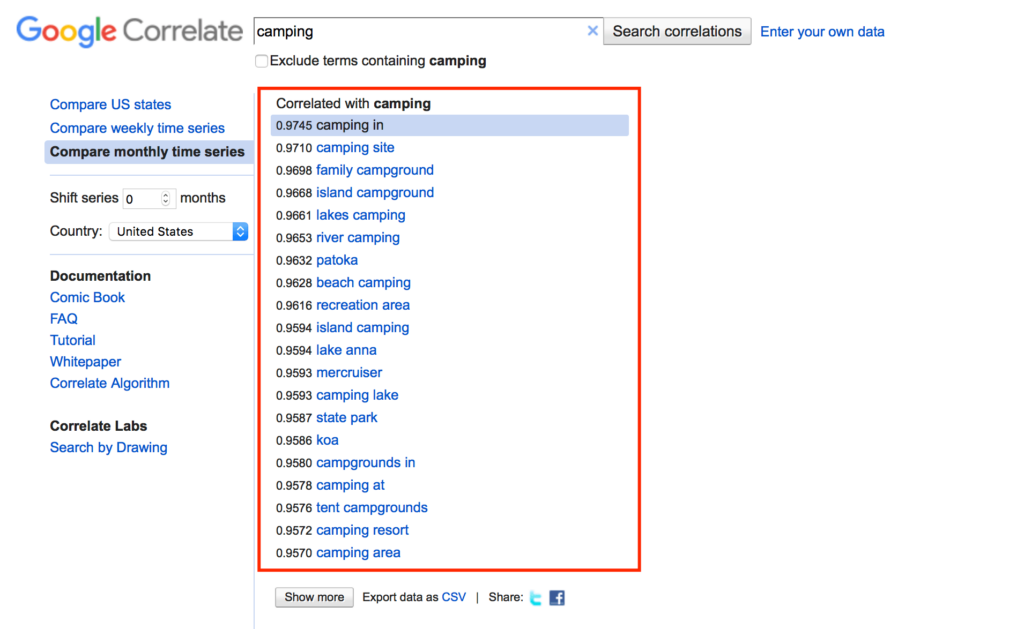Open the FAQ documentation page
The width and height of the screenshot is (1024, 629).
click(x=63, y=318)
